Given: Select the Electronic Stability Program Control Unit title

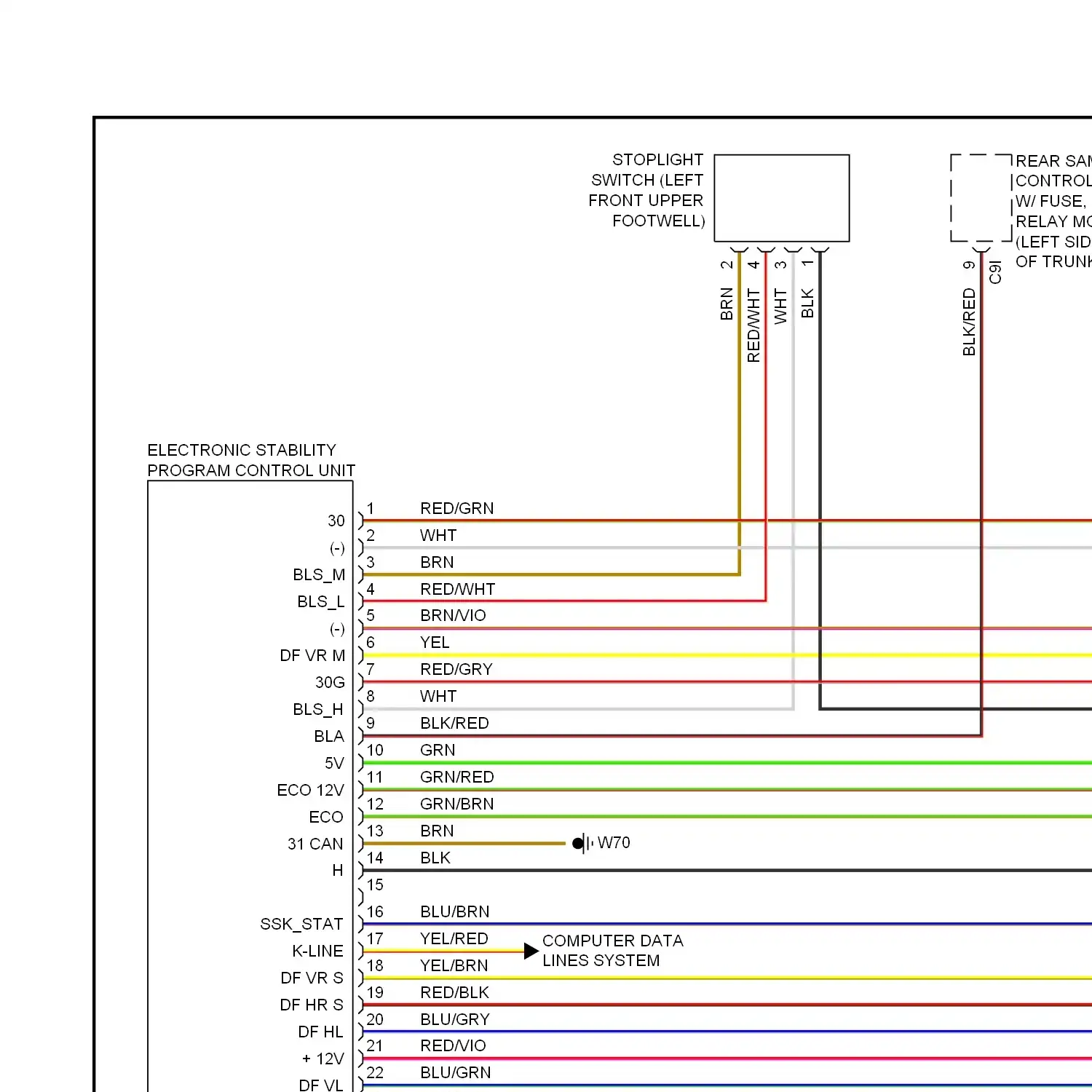Looking at the screenshot, I should pos(251,460).
